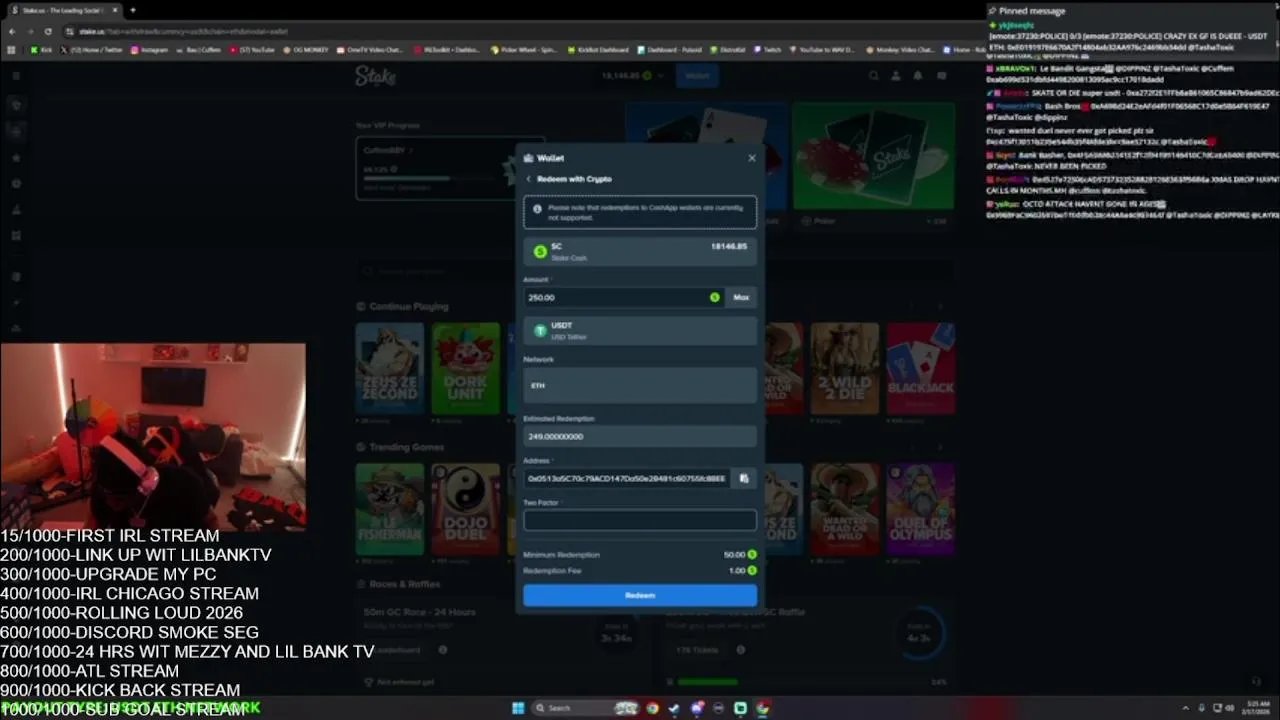The image size is (1280, 720).
Task: Open the YouTube bookmark
Action: [252, 49]
